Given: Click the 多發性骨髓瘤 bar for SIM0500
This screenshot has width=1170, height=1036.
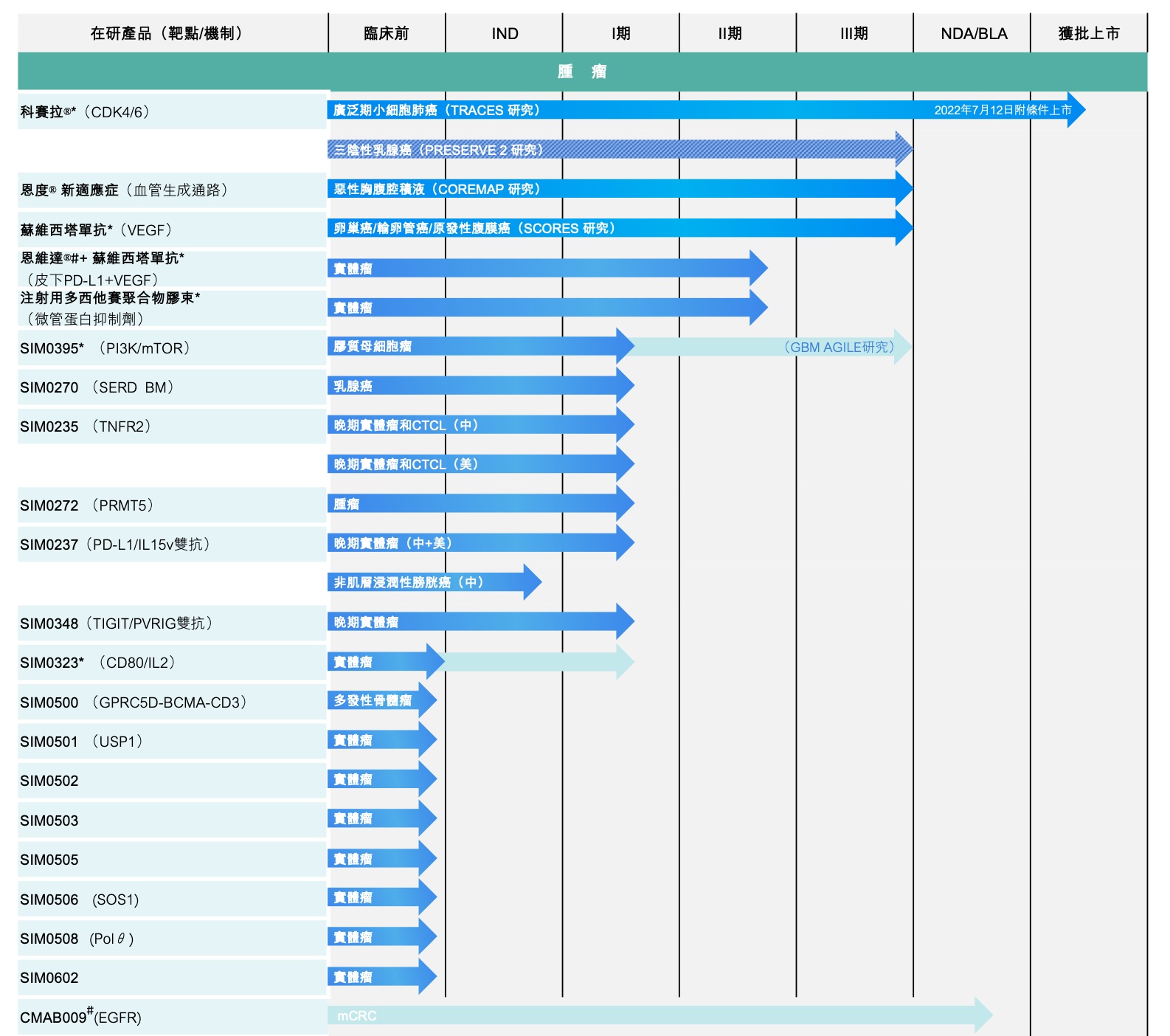Looking at the screenshot, I should (x=376, y=700).
